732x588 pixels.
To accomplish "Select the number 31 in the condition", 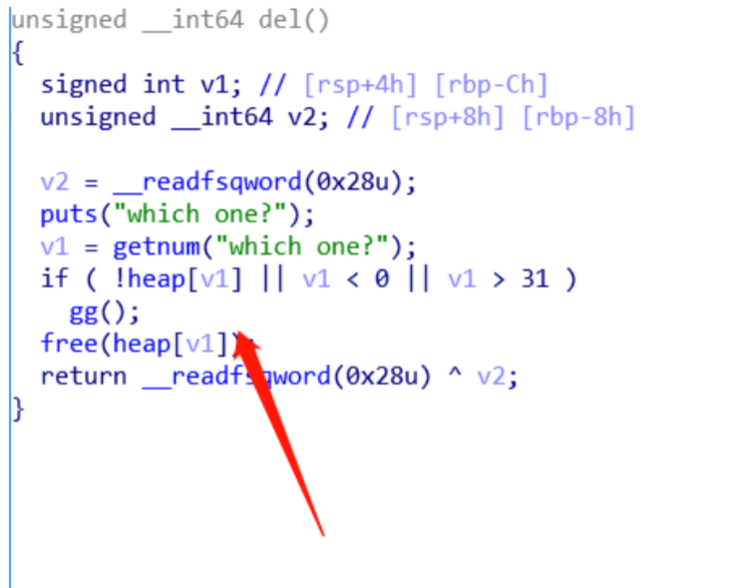I will tap(535, 279).
